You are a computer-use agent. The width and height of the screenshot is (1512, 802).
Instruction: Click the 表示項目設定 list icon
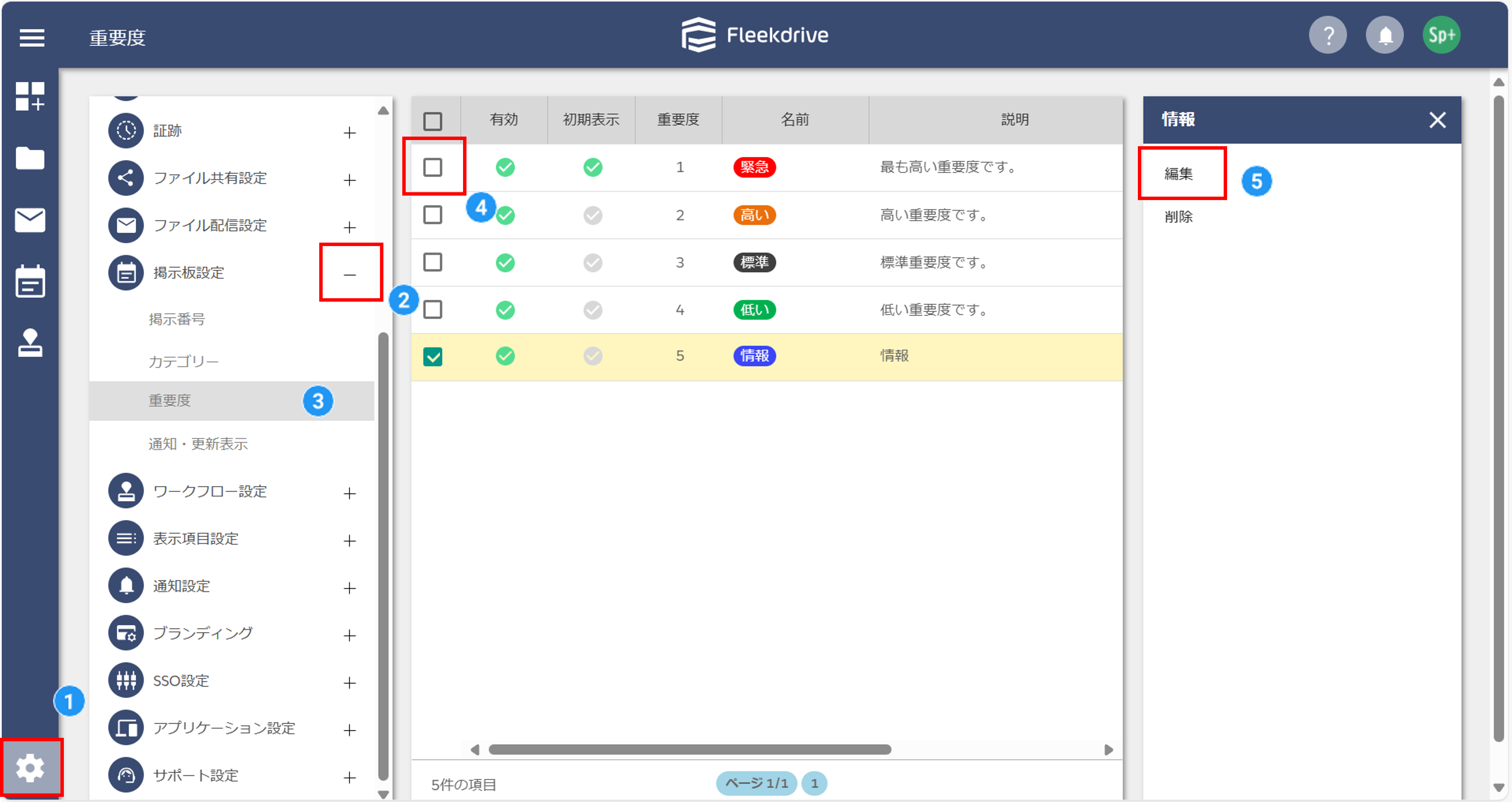click(x=126, y=538)
